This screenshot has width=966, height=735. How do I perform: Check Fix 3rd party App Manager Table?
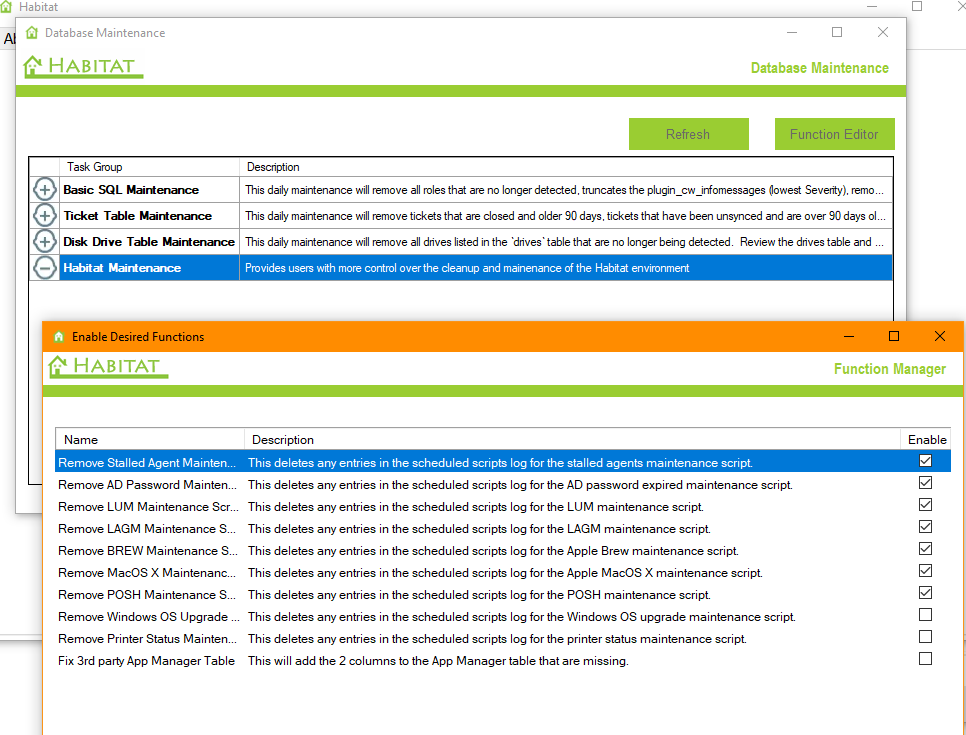point(925,659)
